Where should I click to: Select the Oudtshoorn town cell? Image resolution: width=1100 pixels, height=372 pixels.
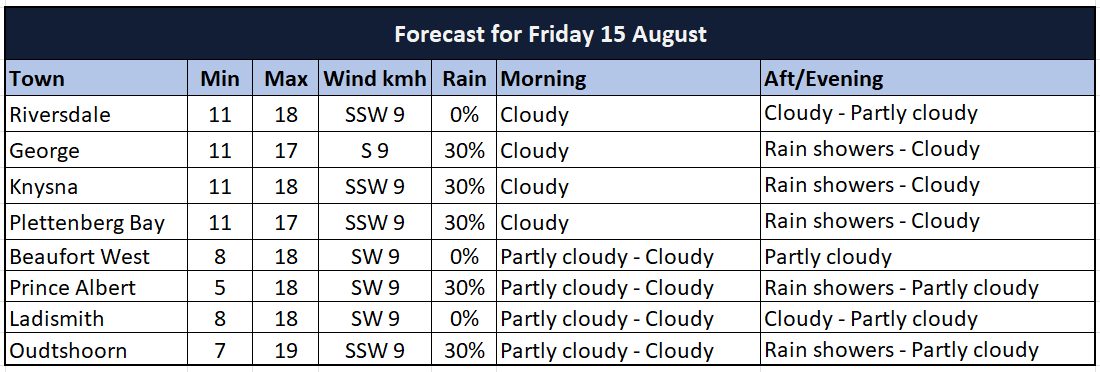(x=97, y=350)
